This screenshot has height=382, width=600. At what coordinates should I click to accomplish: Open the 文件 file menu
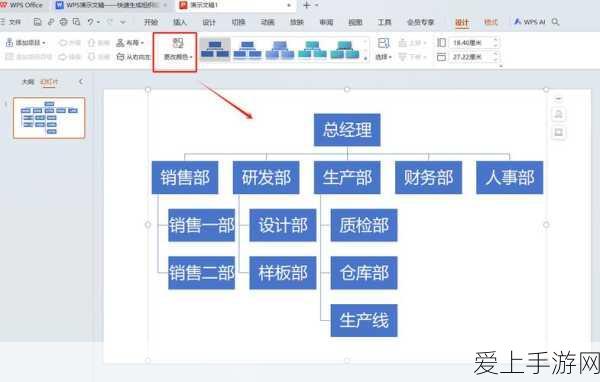tap(11, 22)
